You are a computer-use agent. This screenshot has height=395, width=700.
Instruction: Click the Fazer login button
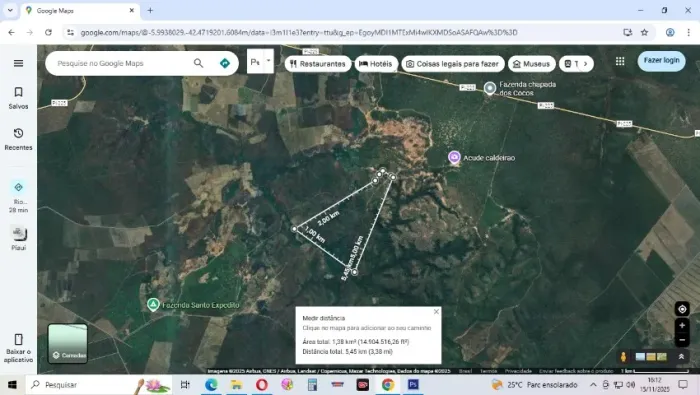[x=662, y=61]
